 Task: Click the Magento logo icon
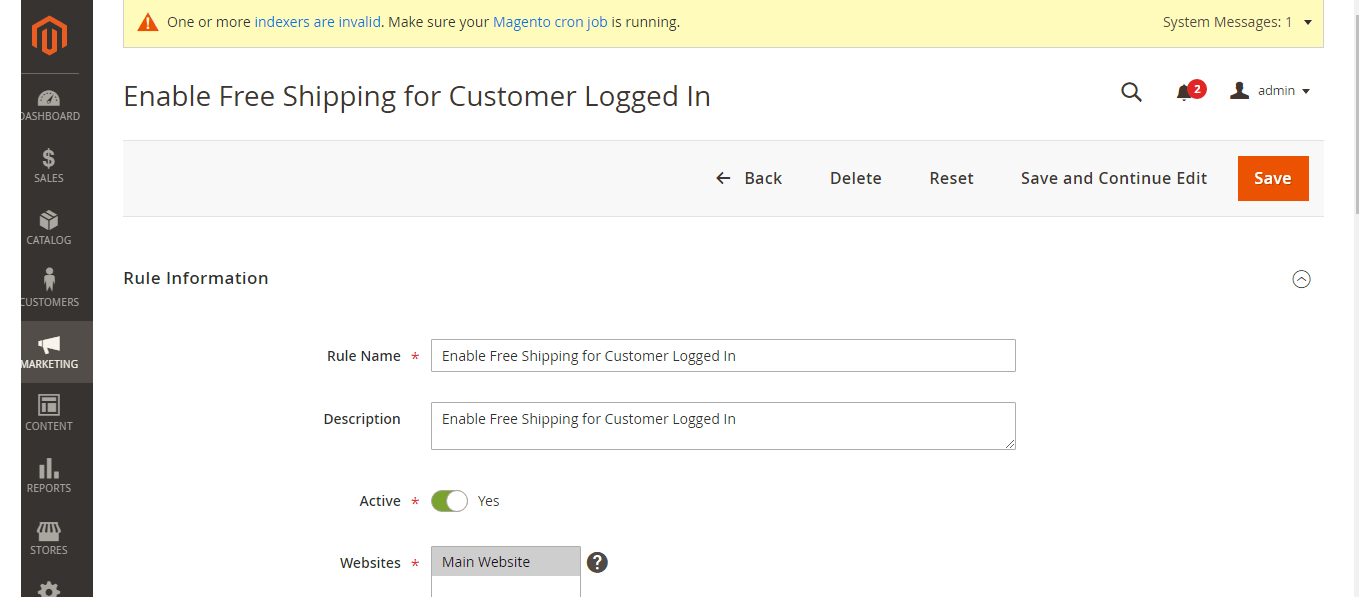(x=49, y=37)
